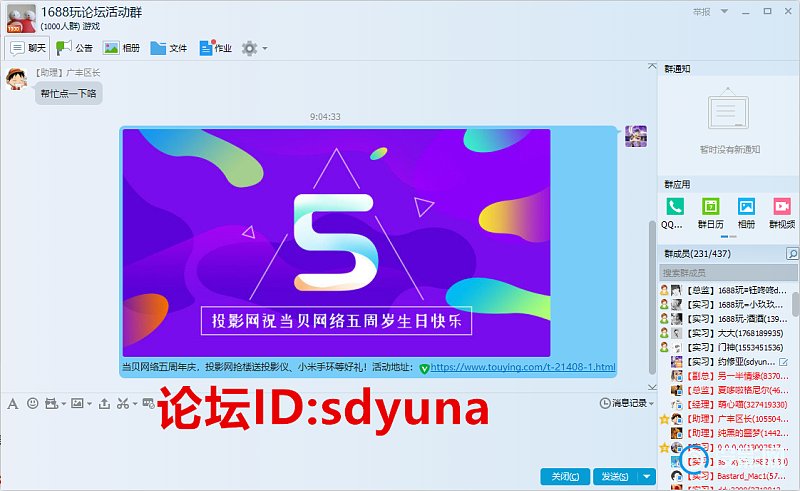
Task: Expand the 发送 button options arrow
Action: pos(646,477)
